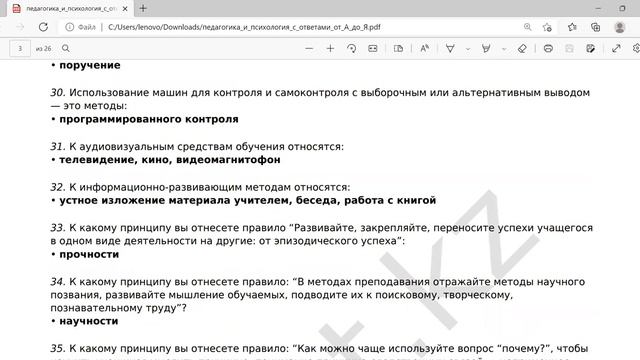Click answer 'телевидение, кино, видеомагнитофон'
This screenshot has width=640, height=360.
170,160
